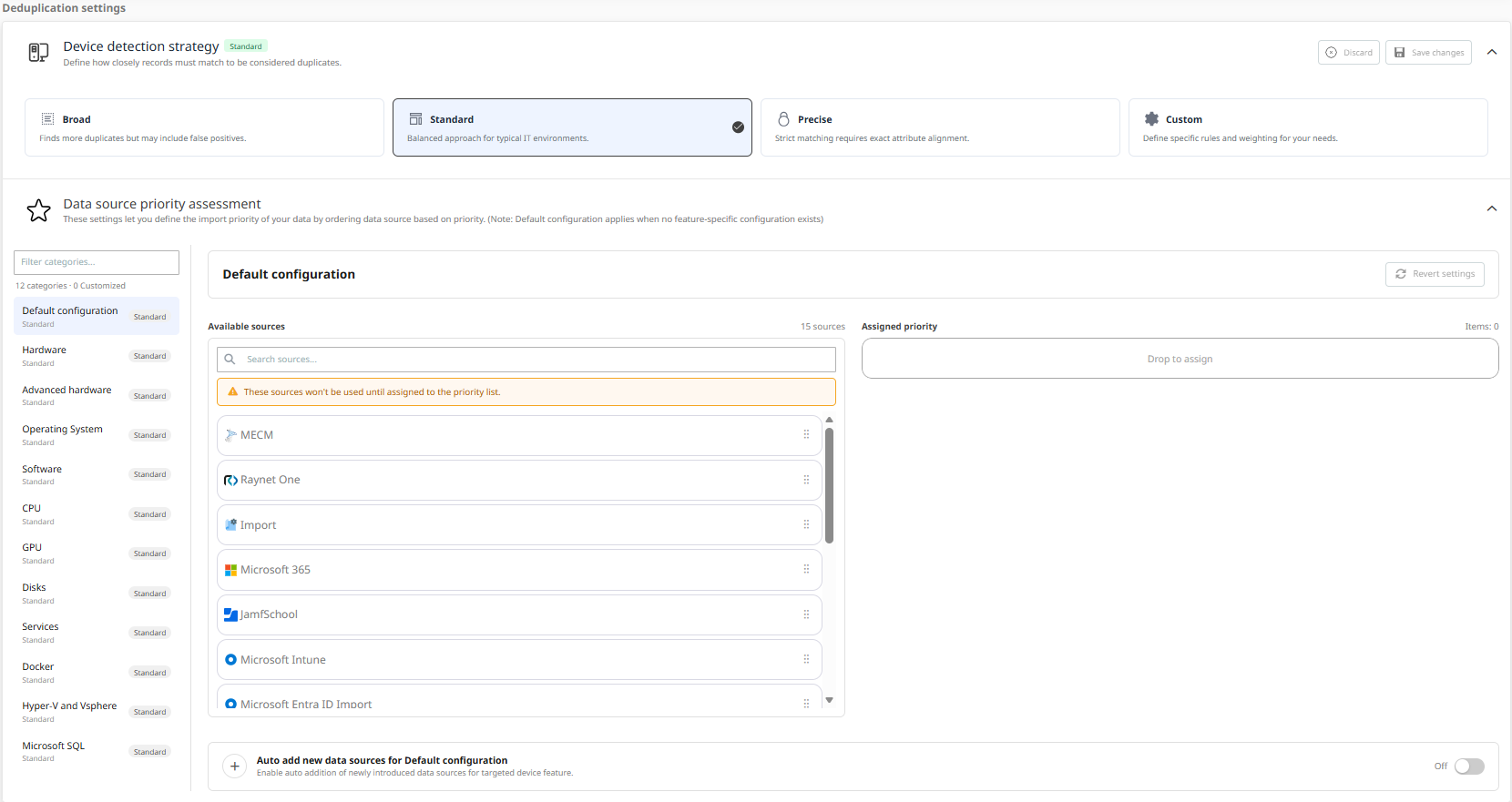The height and width of the screenshot is (802, 1512).
Task: Click the JamfSchool logo icon
Action: pos(230,614)
